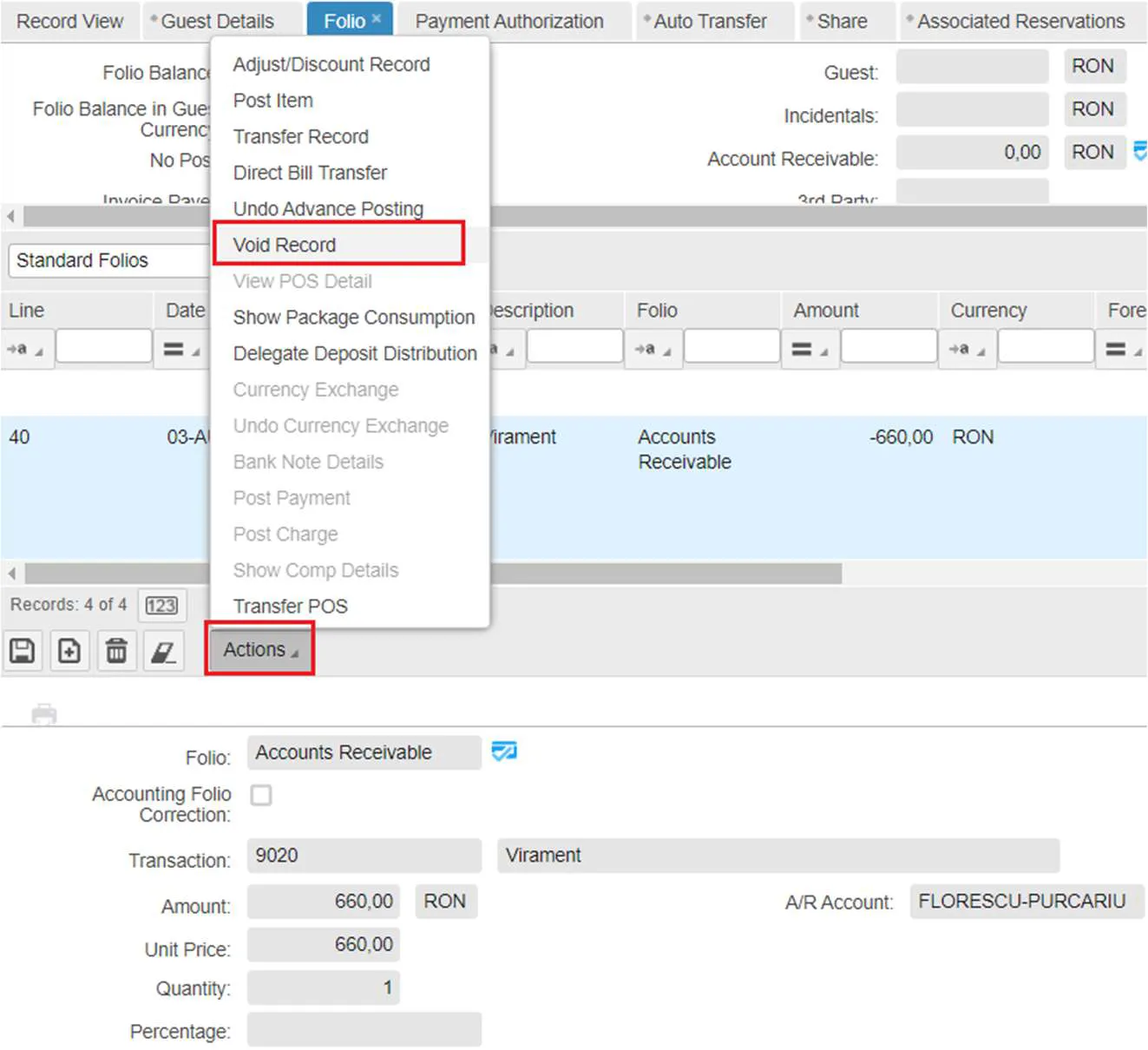Screen dimensions: 1148x1050
Task: Open the Guest Details tab
Action: [x=218, y=22]
